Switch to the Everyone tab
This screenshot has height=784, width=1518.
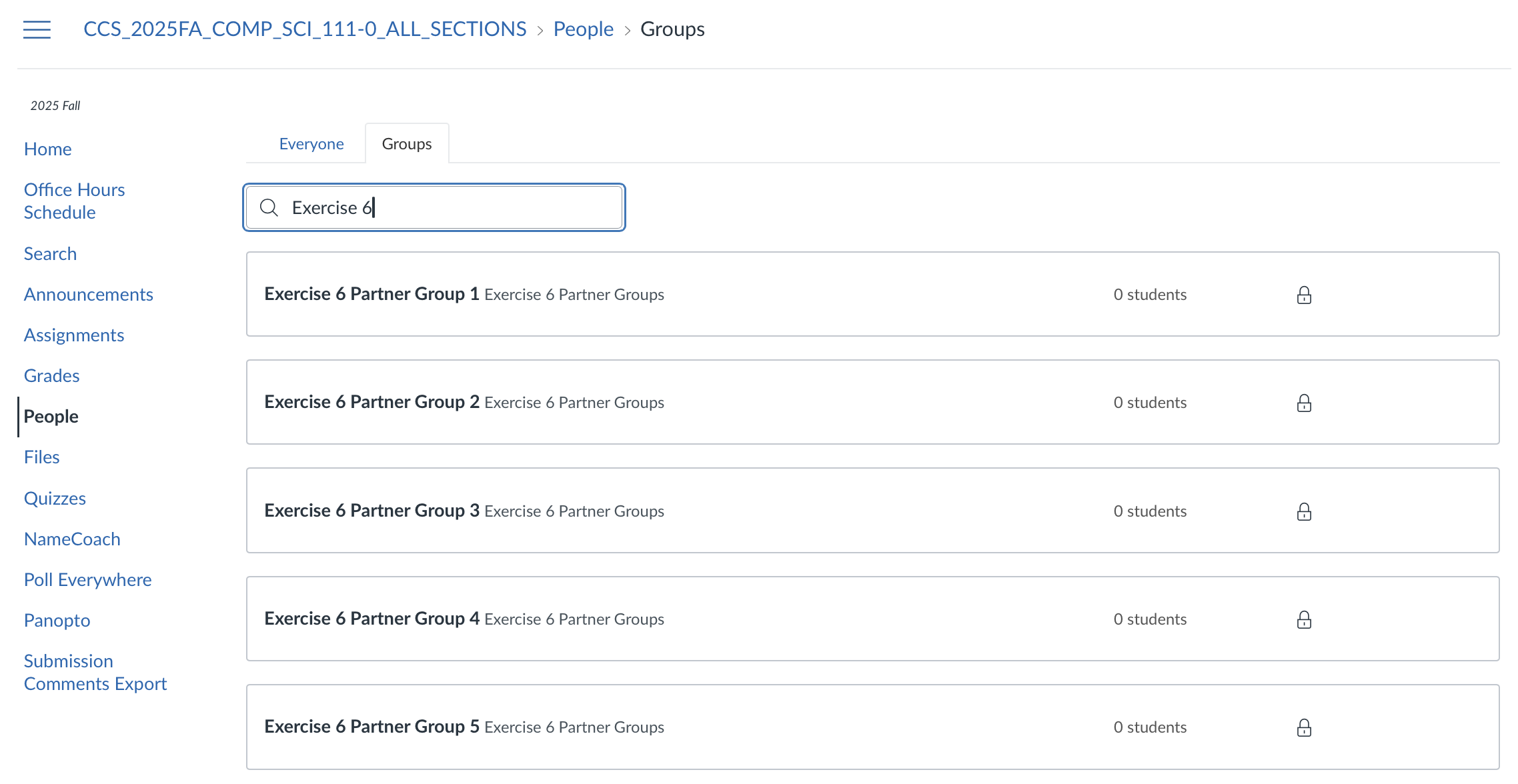coord(311,144)
